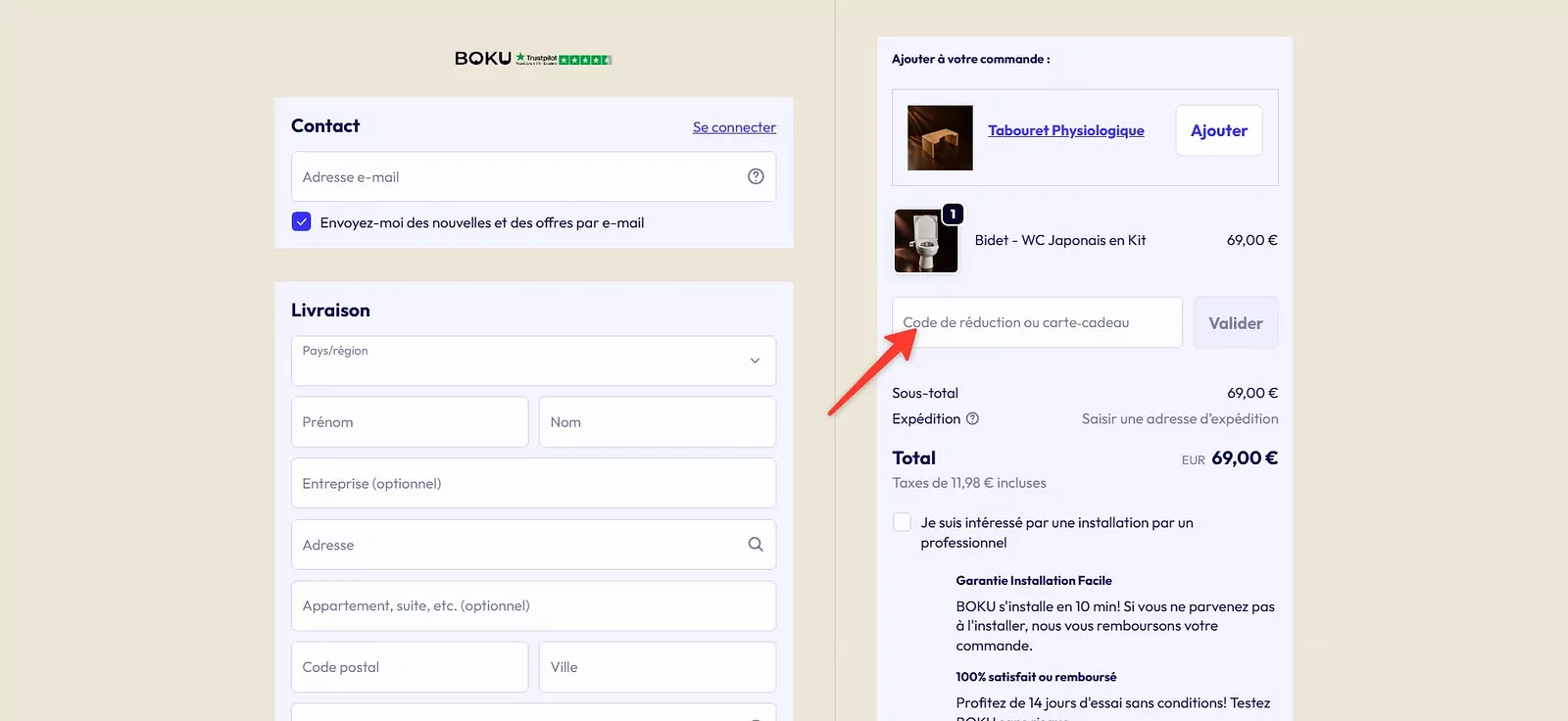Select the Prénom input field

410,422
